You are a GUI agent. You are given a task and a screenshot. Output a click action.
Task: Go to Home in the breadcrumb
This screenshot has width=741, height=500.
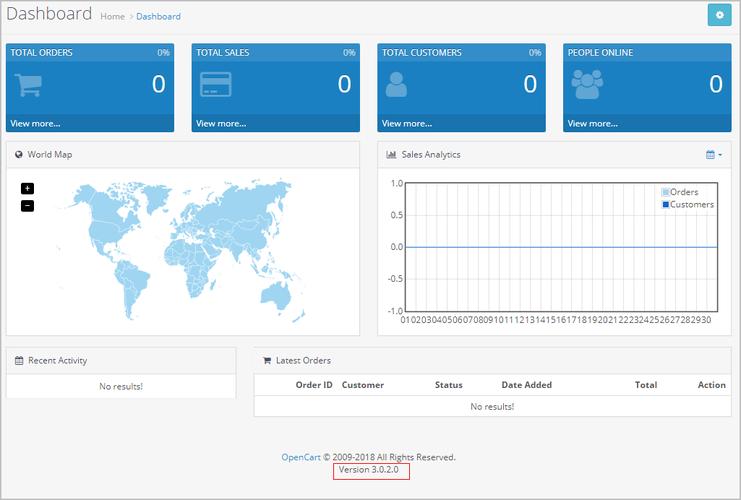[112, 17]
